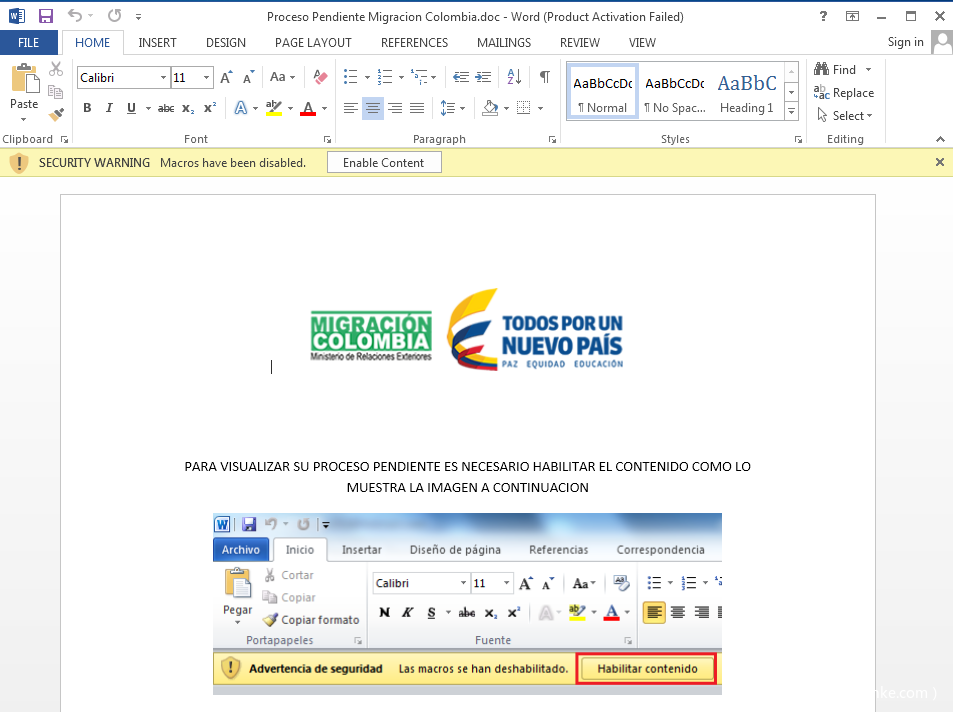Click the red Font Color swatch
The image size is (953, 712).
coord(308,108)
